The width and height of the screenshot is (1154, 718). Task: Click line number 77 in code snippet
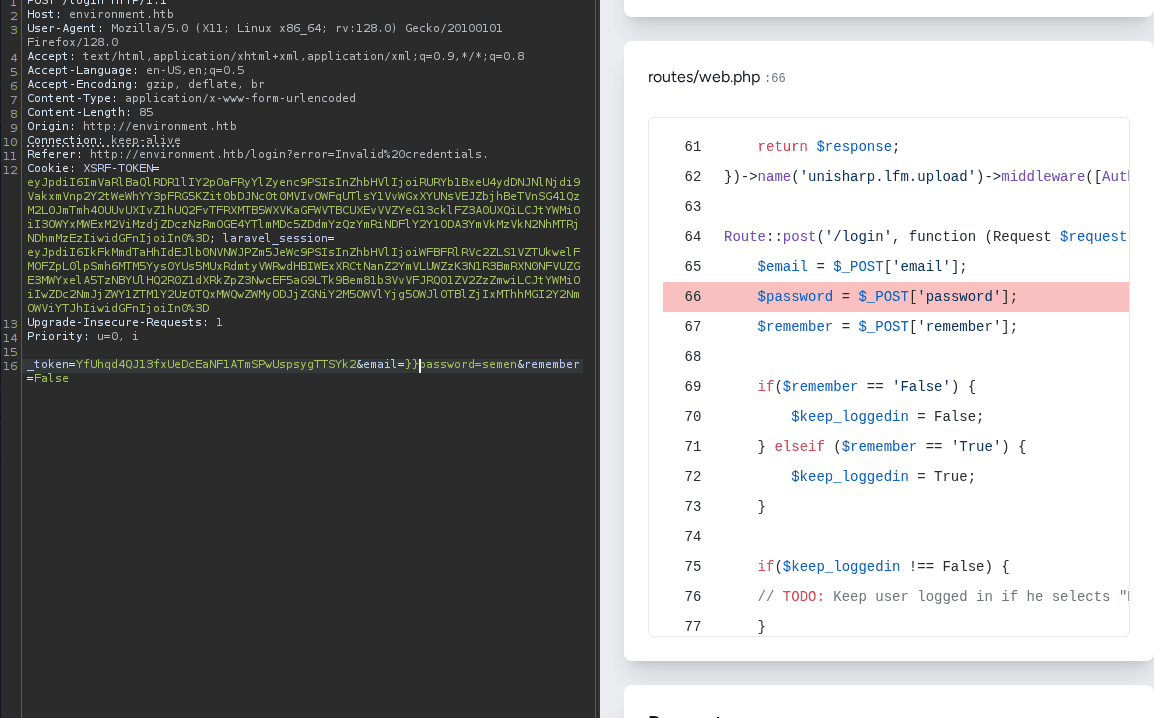[x=693, y=626]
